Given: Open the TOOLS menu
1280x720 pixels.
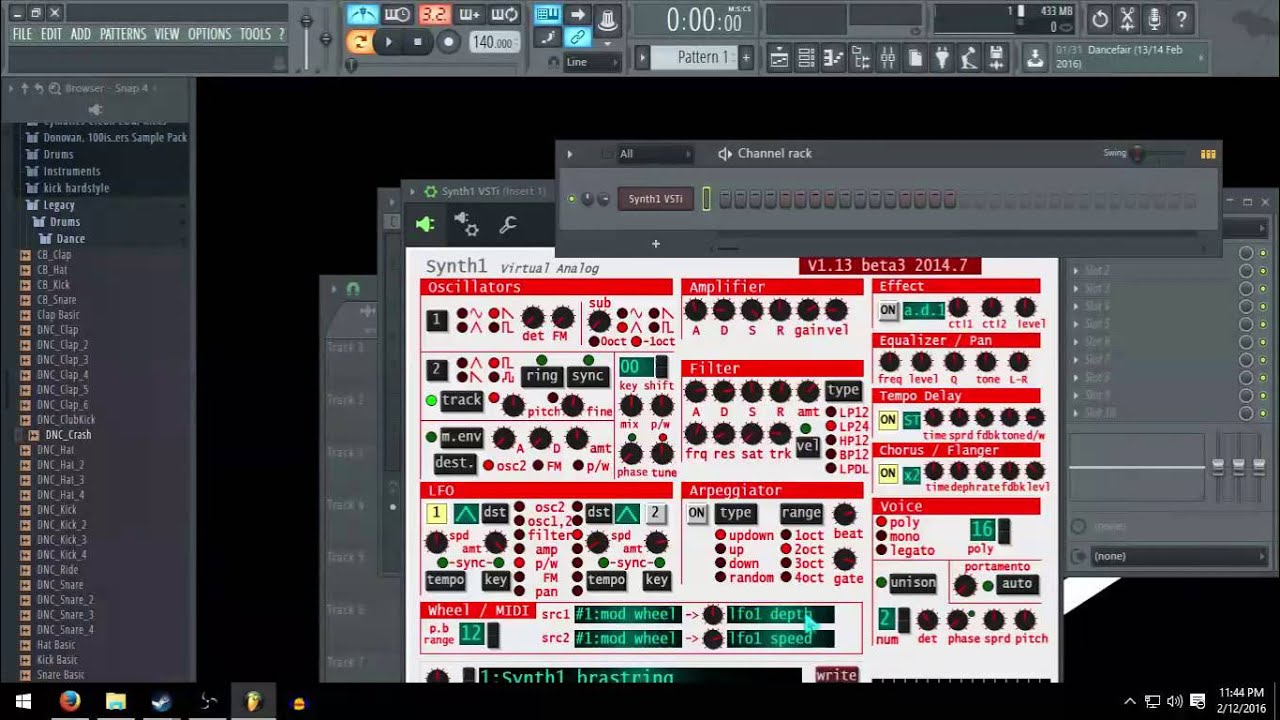Looking at the screenshot, I should click(255, 34).
